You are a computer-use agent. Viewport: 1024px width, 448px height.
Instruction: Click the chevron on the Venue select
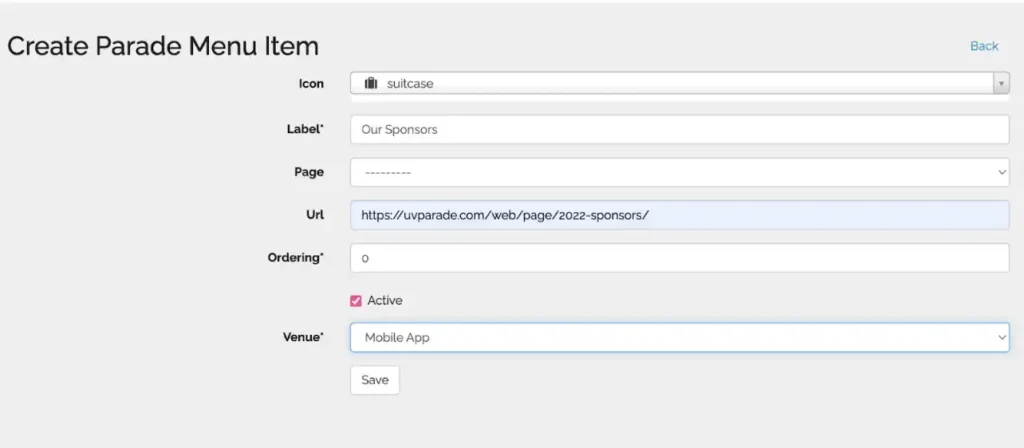click(x=1002, y=338)
